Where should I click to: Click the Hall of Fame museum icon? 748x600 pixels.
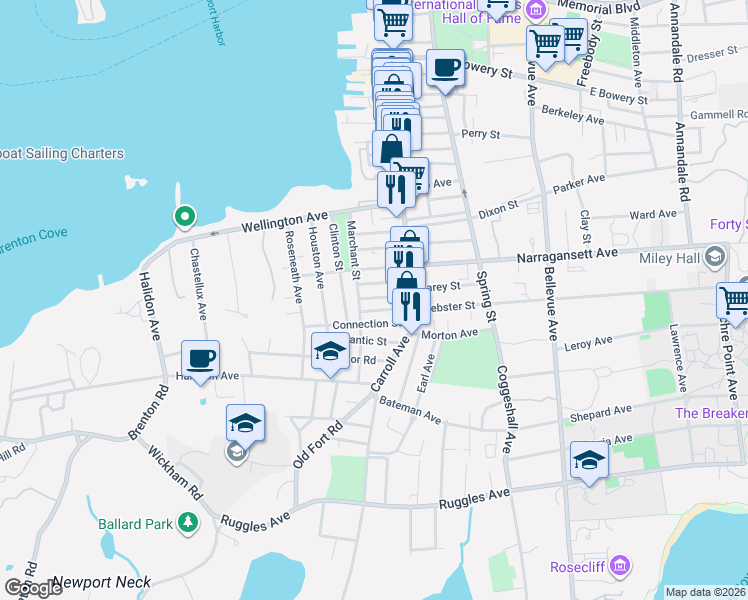536,10
